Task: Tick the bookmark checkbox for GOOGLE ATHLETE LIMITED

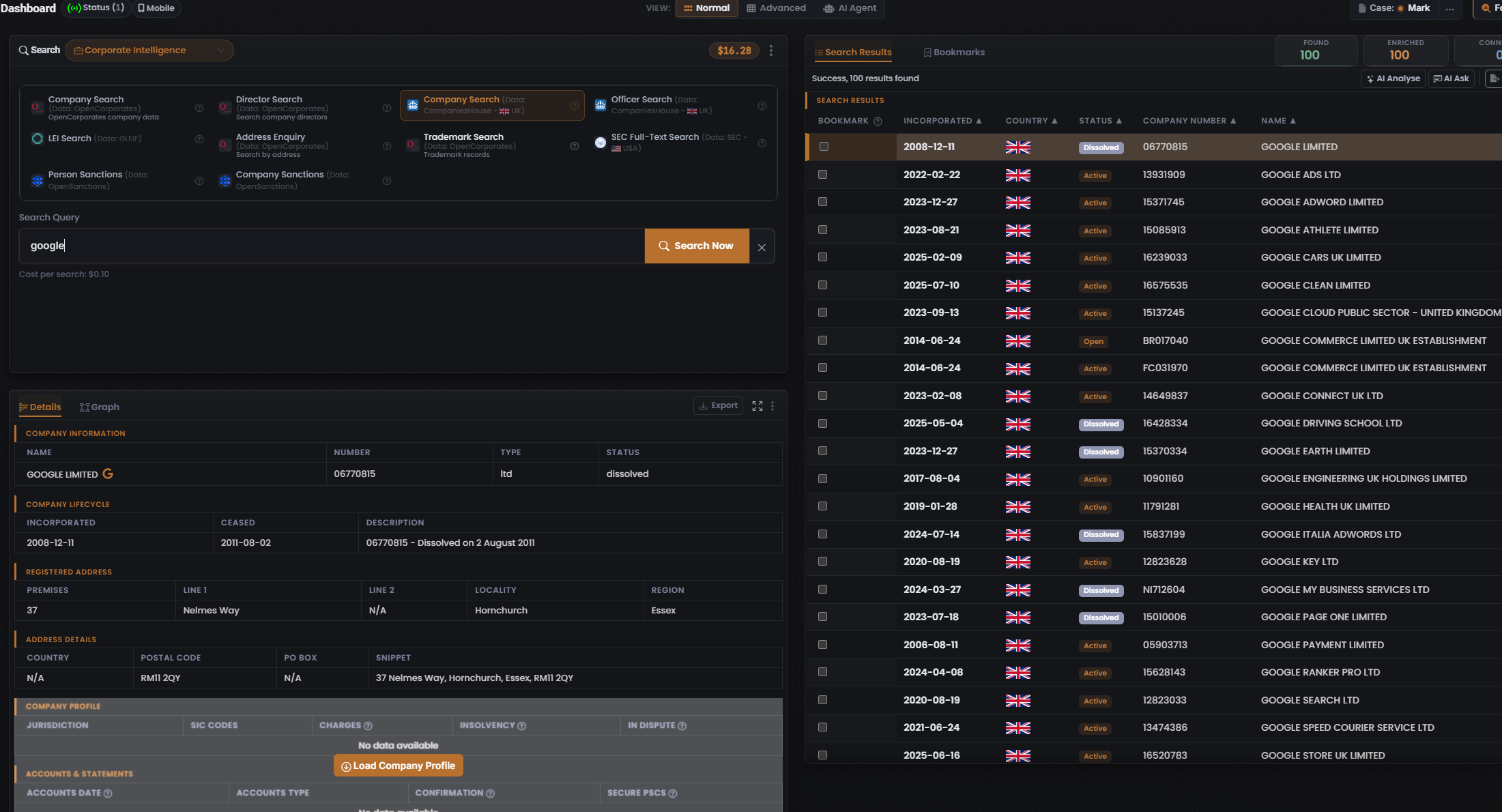Action: click(823, 230)
